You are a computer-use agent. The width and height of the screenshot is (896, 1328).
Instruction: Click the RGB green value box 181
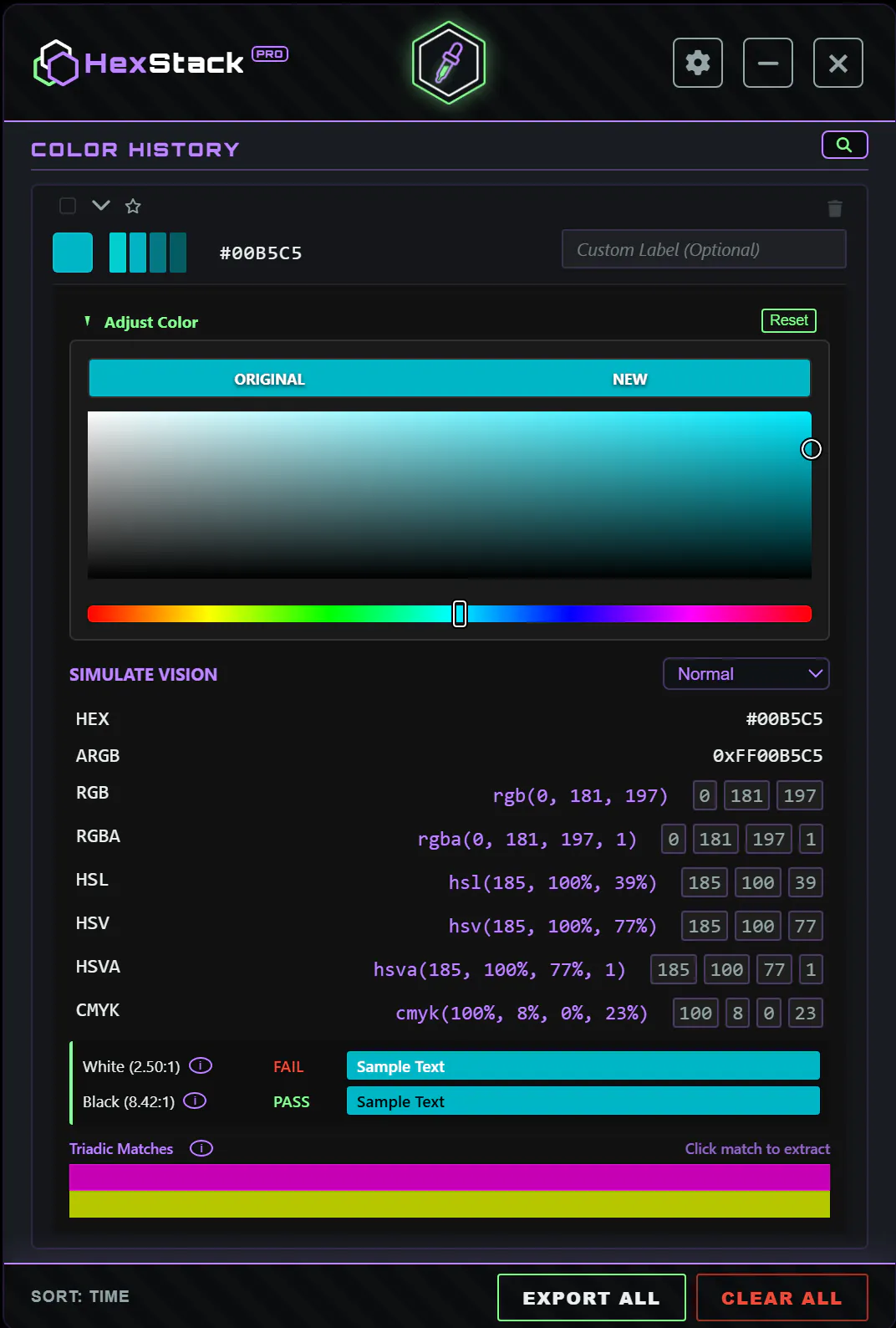pyautogui.click(x=746, y=795)
